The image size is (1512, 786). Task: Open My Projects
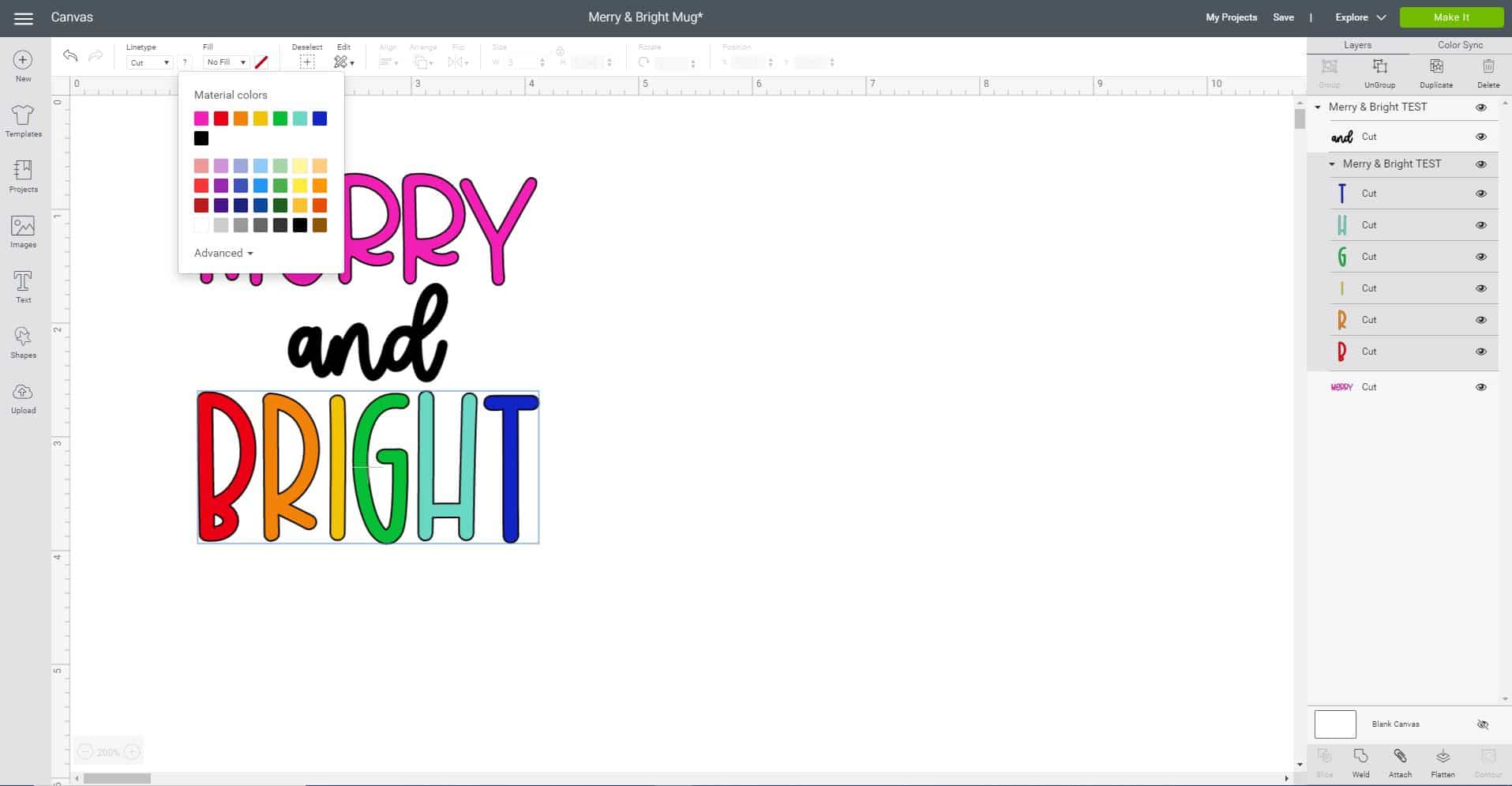[1231, 17]
